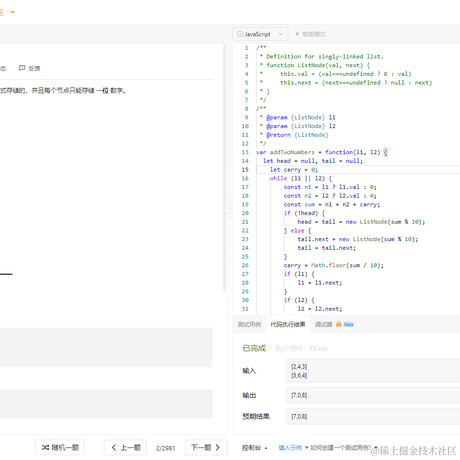
Task: Click the 反馈 feedback flag icon
Action: pyautogui.click(x=22, y=68)
